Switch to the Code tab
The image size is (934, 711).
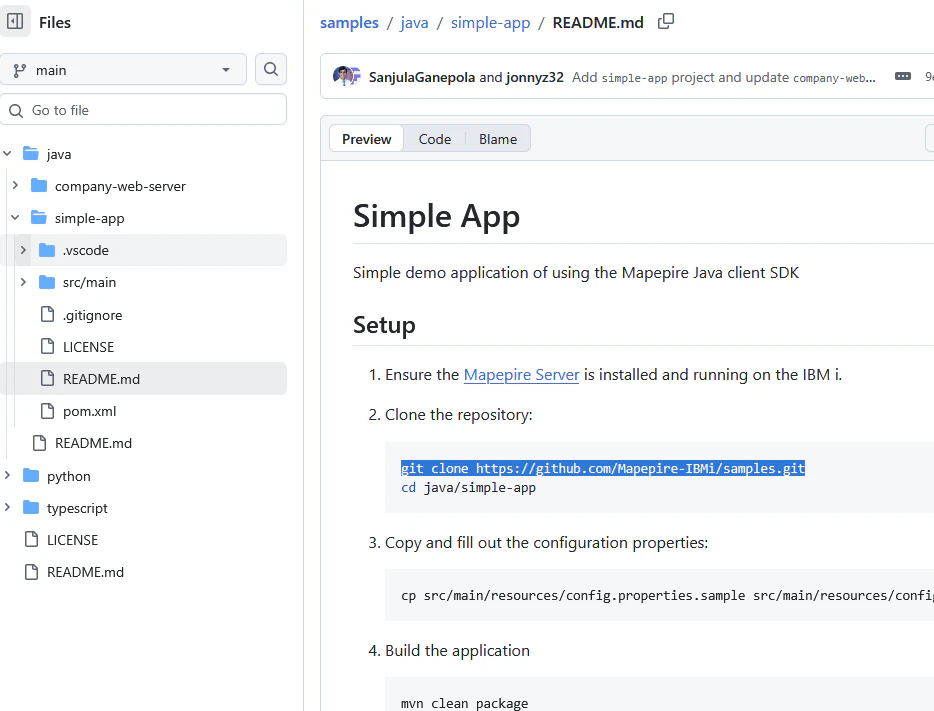pos(435,139)
